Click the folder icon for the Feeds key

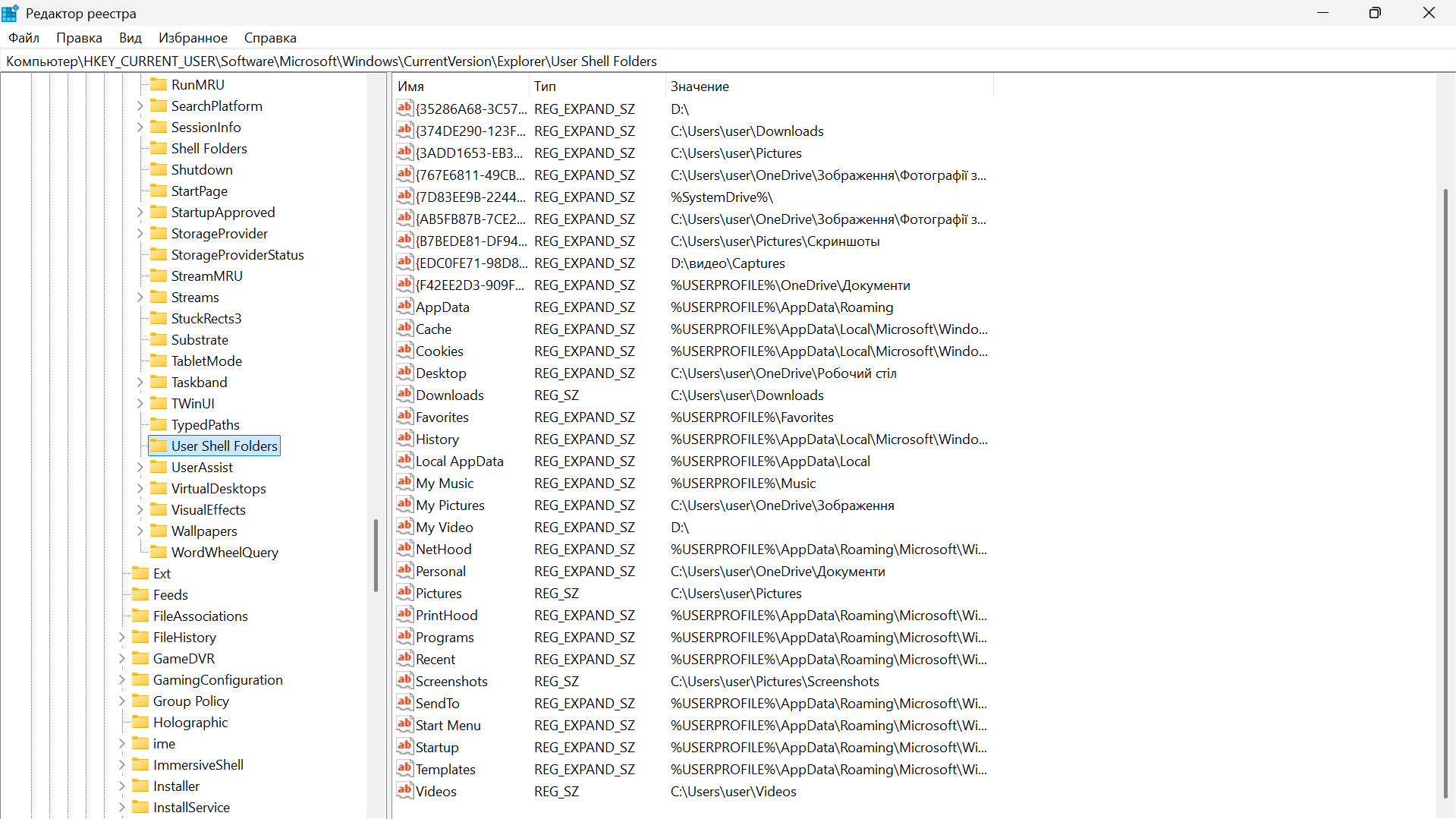point(140,594)
